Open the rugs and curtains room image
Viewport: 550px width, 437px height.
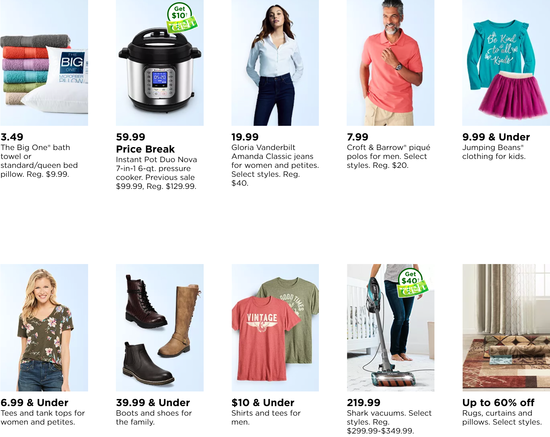[506, 328]
